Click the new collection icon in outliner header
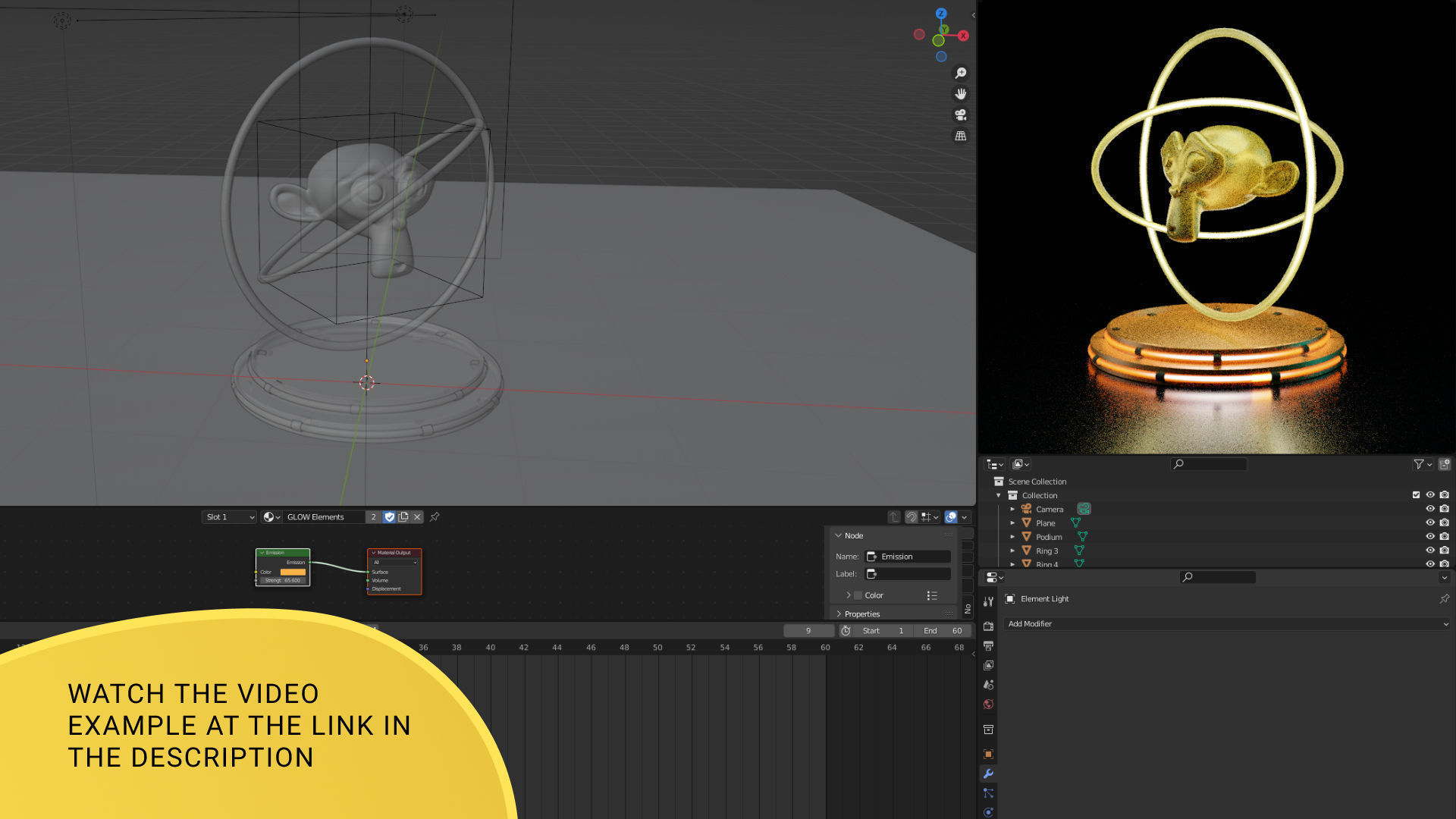Viewport: 1456px width, 819px height. pyautogui.click(x=1445, y=464)
